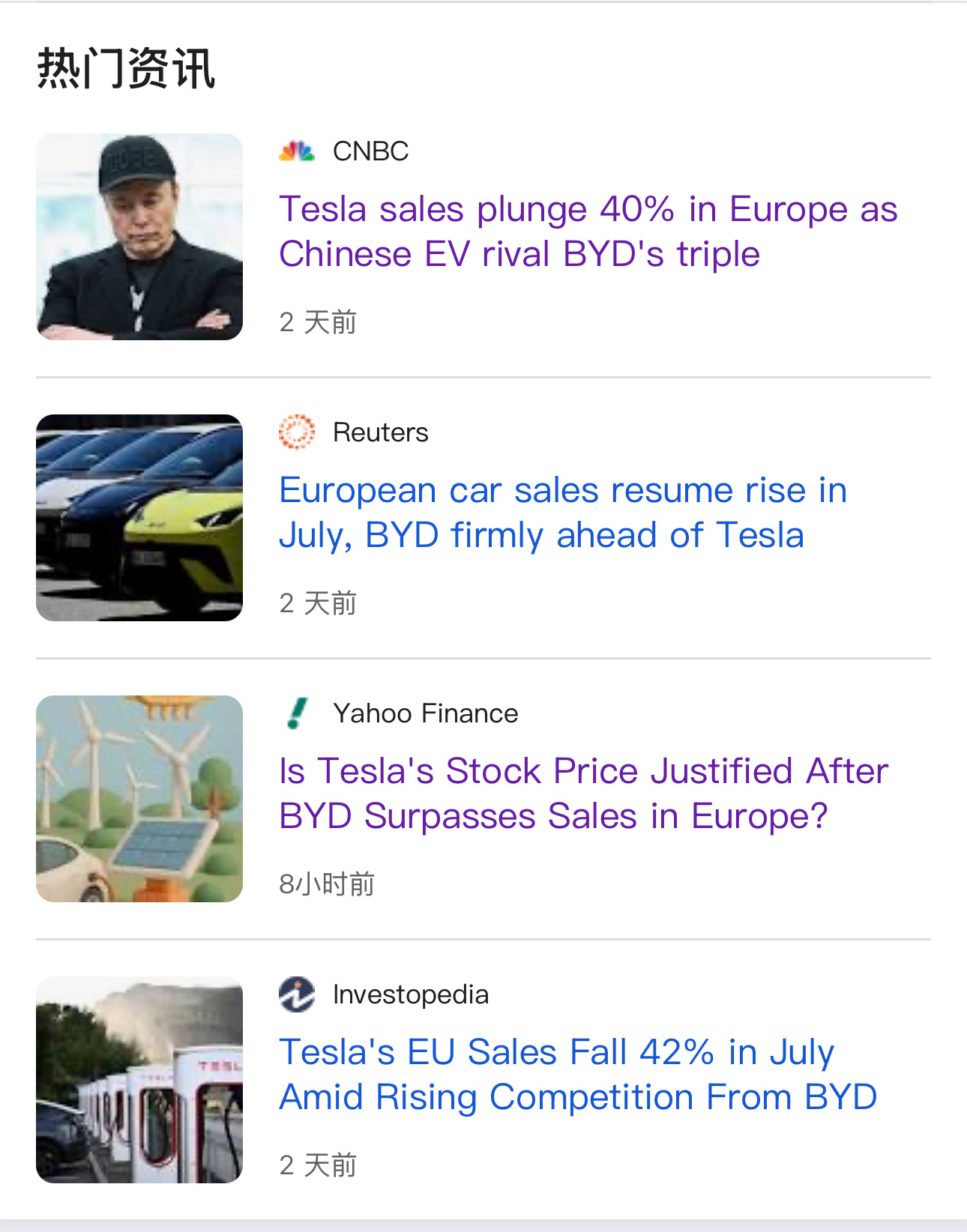Click the CNBC source name

coord(370,151)
